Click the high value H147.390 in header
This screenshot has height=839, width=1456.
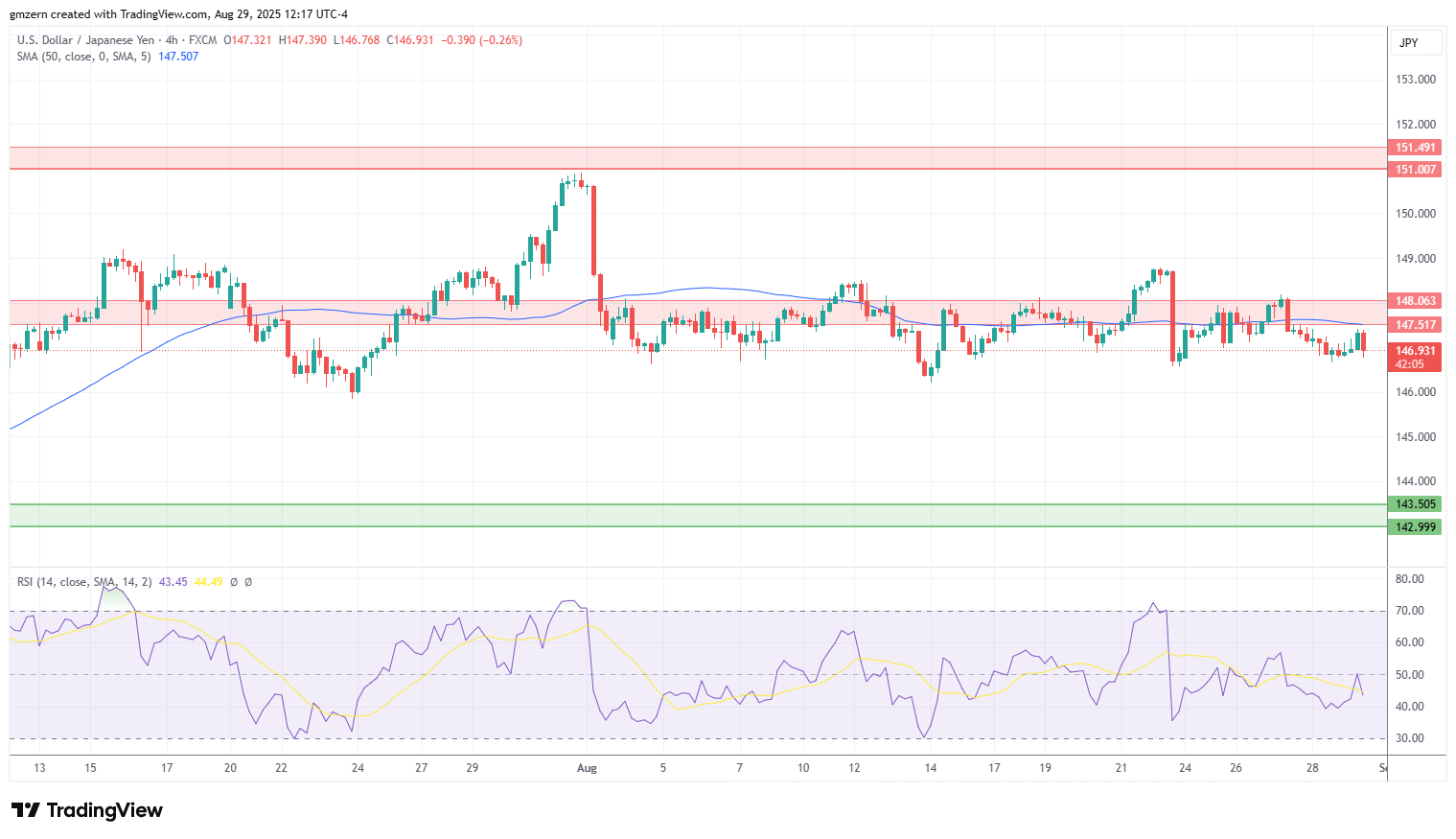click(x=302, y=40)
